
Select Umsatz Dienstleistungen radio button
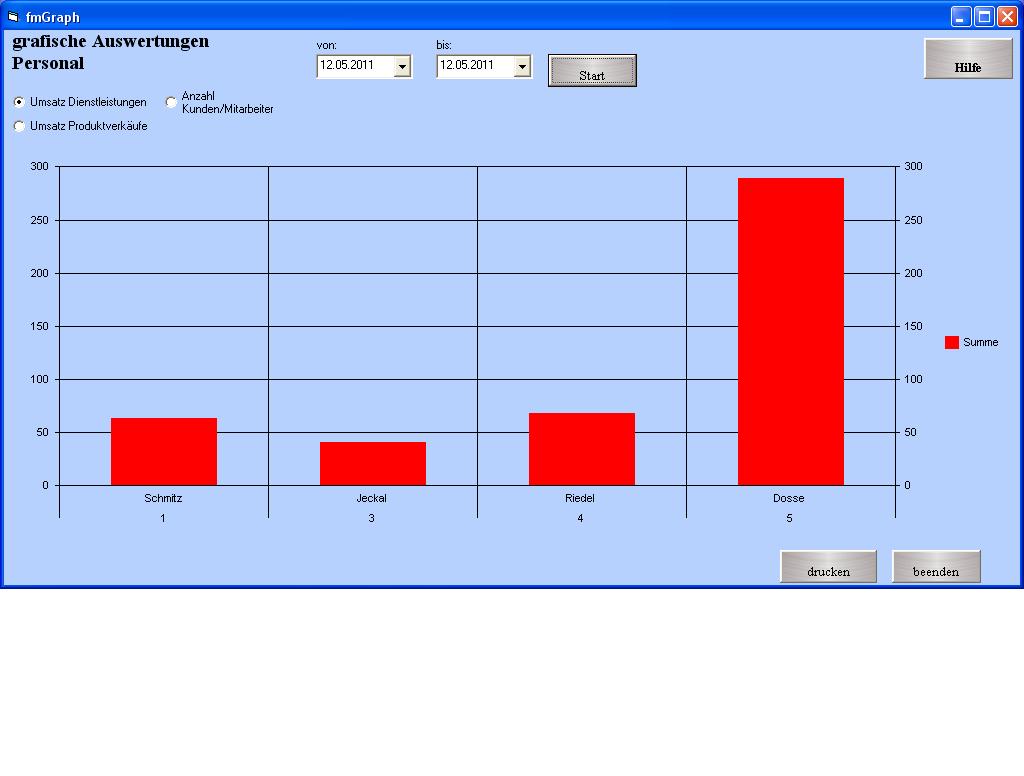pos(20,102)
